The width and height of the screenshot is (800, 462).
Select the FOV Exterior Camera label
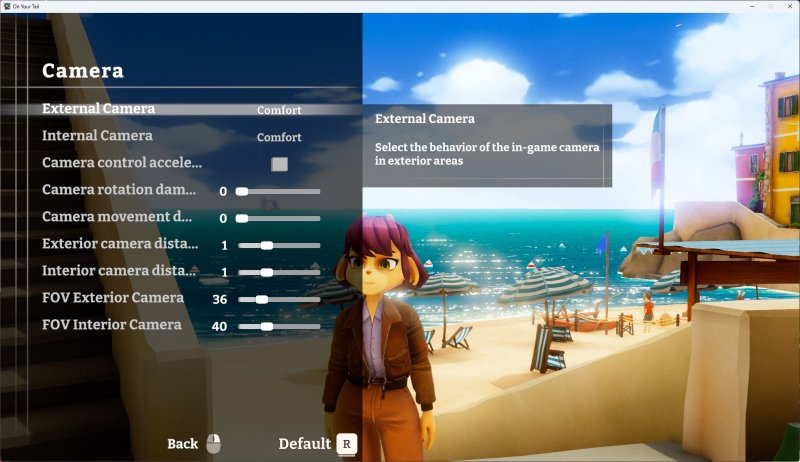pyautogui.click(x=113, y=298)
